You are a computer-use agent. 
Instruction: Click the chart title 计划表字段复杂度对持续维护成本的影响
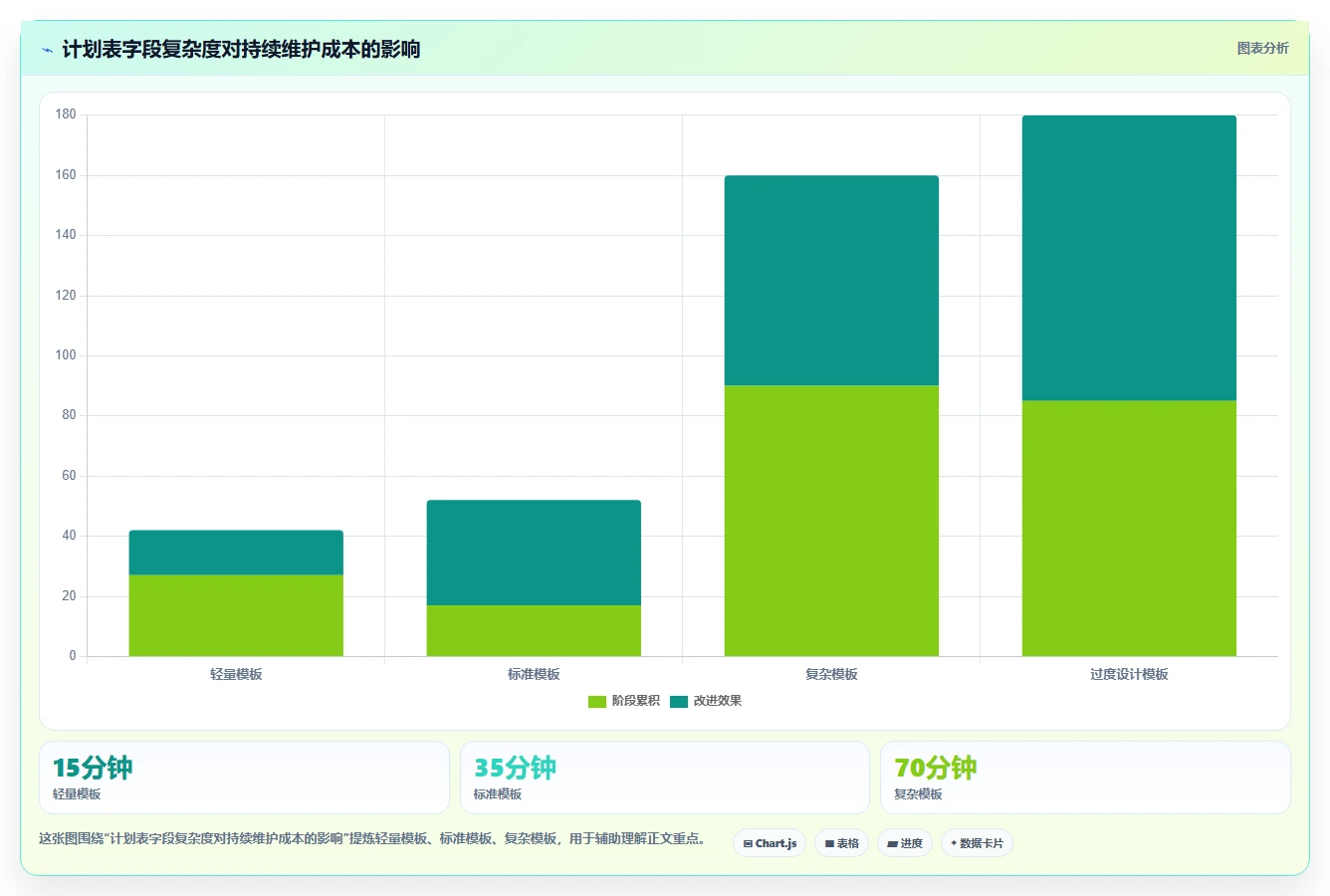tap(241, 49)
